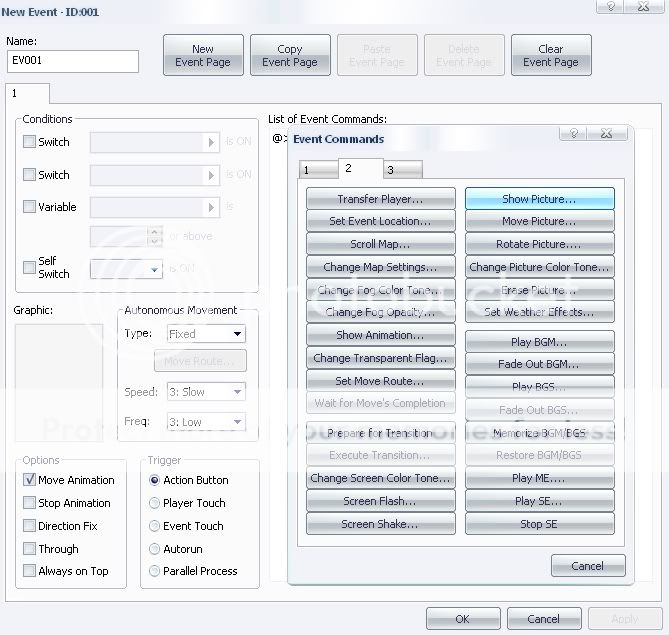
Task: Click the help question mark in Event Commands dialog
Action: coord(576,132)
